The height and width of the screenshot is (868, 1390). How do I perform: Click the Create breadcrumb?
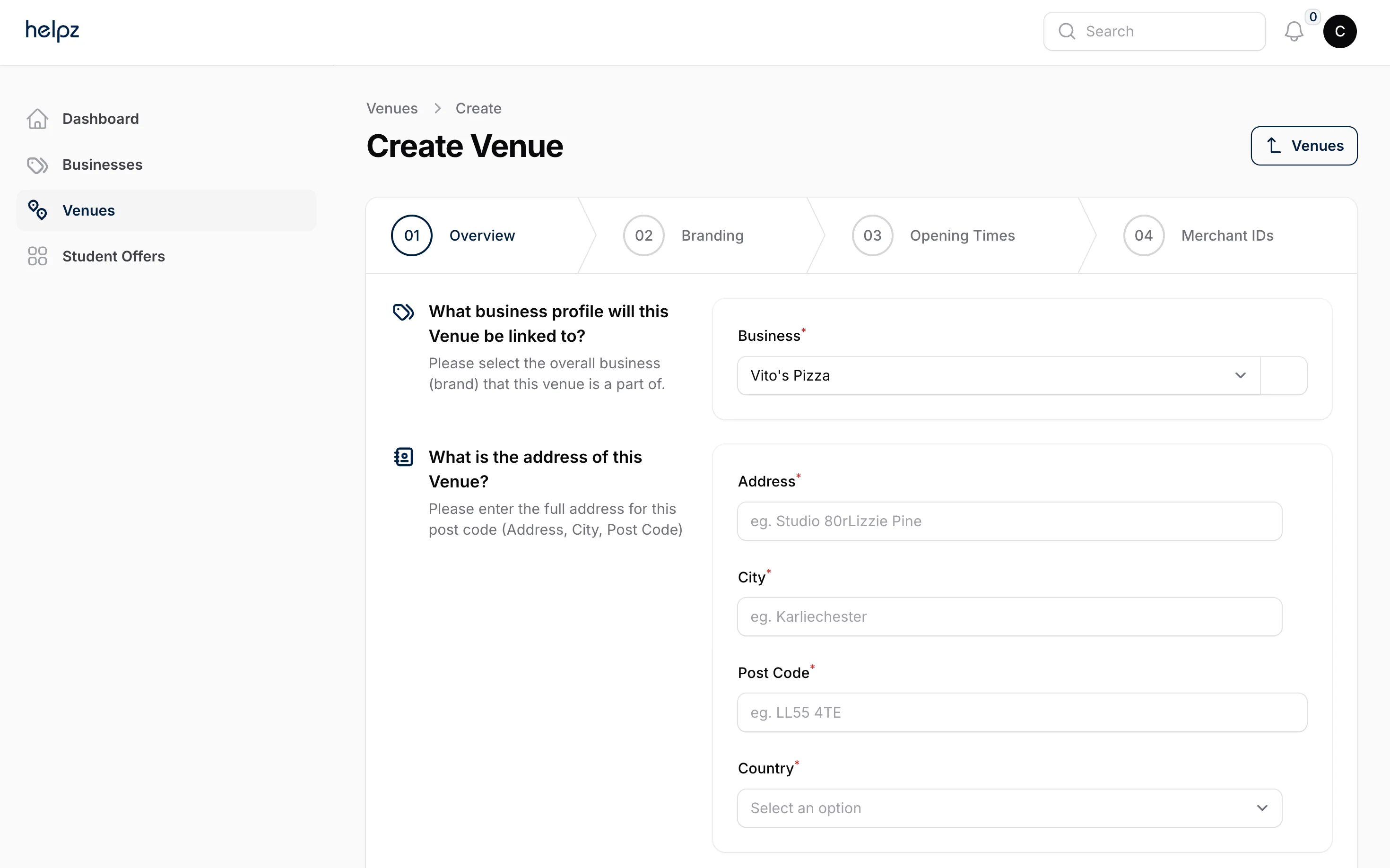[478, 109]
